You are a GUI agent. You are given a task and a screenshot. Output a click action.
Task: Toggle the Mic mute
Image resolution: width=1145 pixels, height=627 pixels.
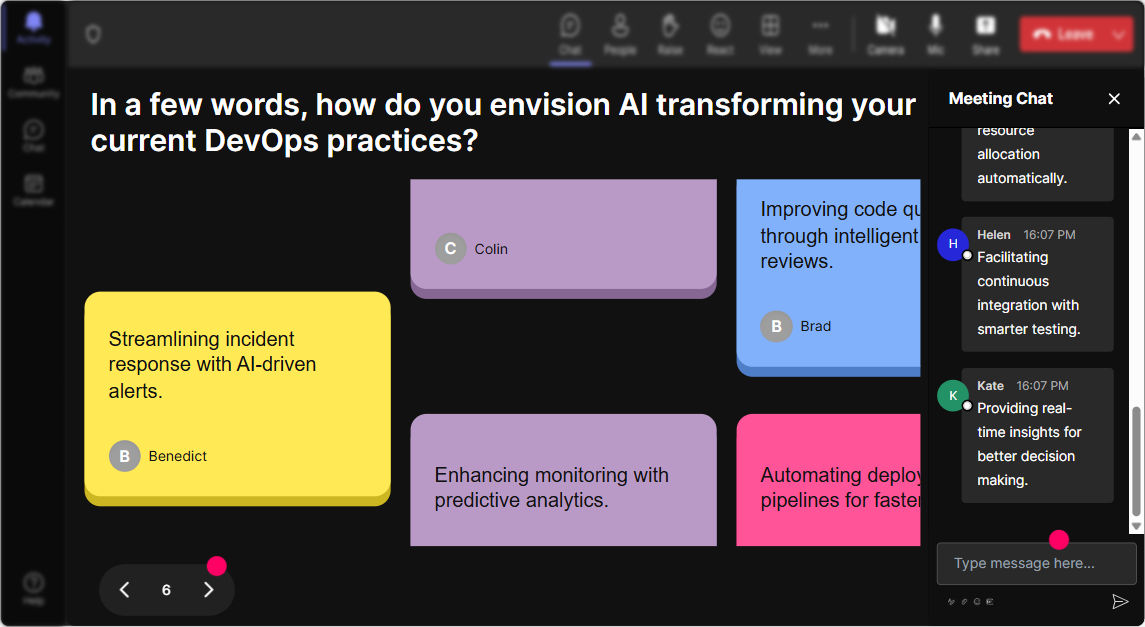(x=935, y=34)
